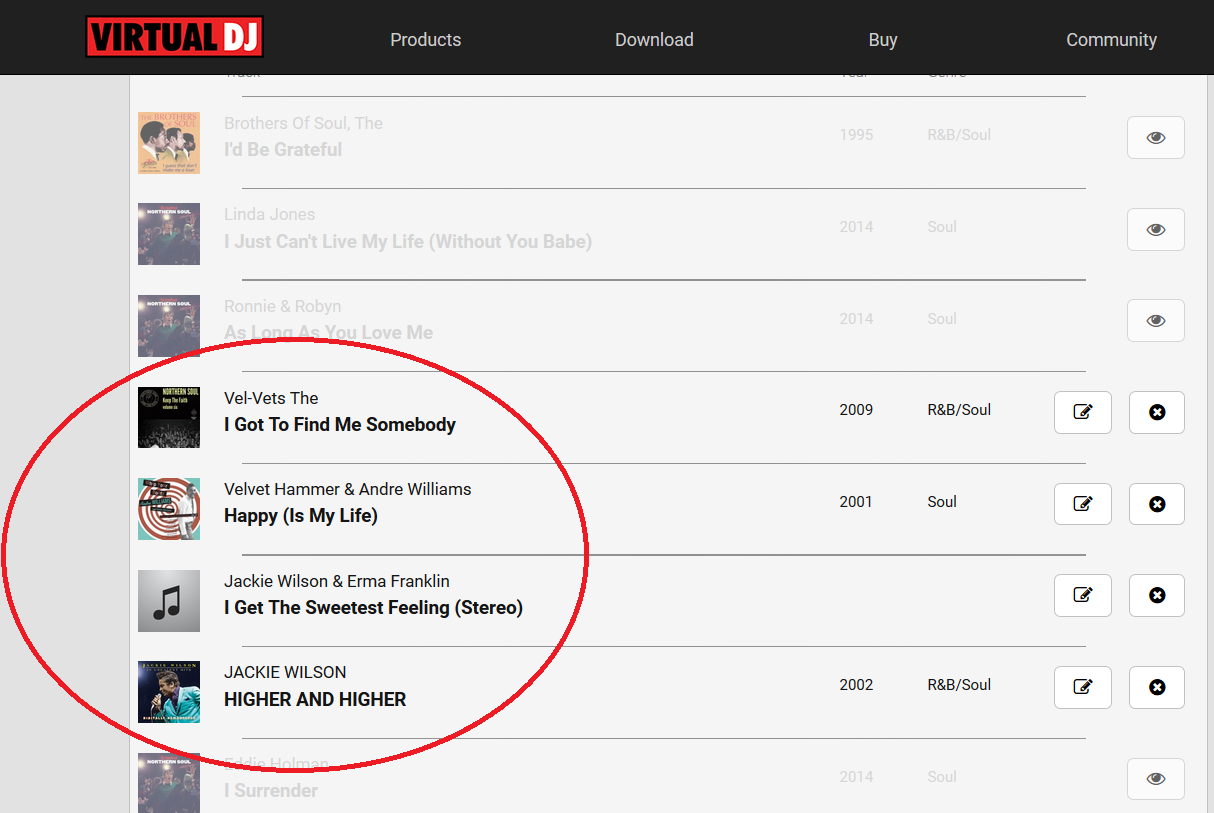
Task: Open I Just Can't Live My Life title
Action: [x=408, y=242]
